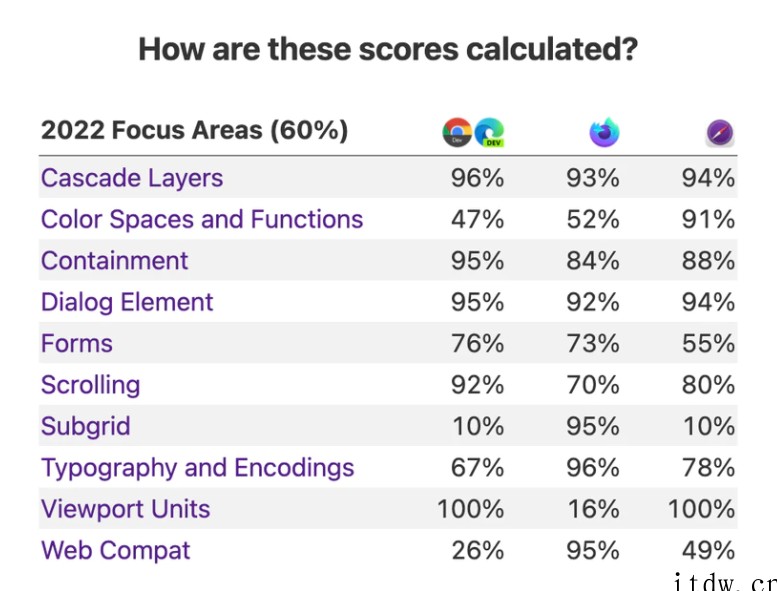This screenshot has width=777, height=591.
Task: Open the Viewport Units link
Action: 125,509
